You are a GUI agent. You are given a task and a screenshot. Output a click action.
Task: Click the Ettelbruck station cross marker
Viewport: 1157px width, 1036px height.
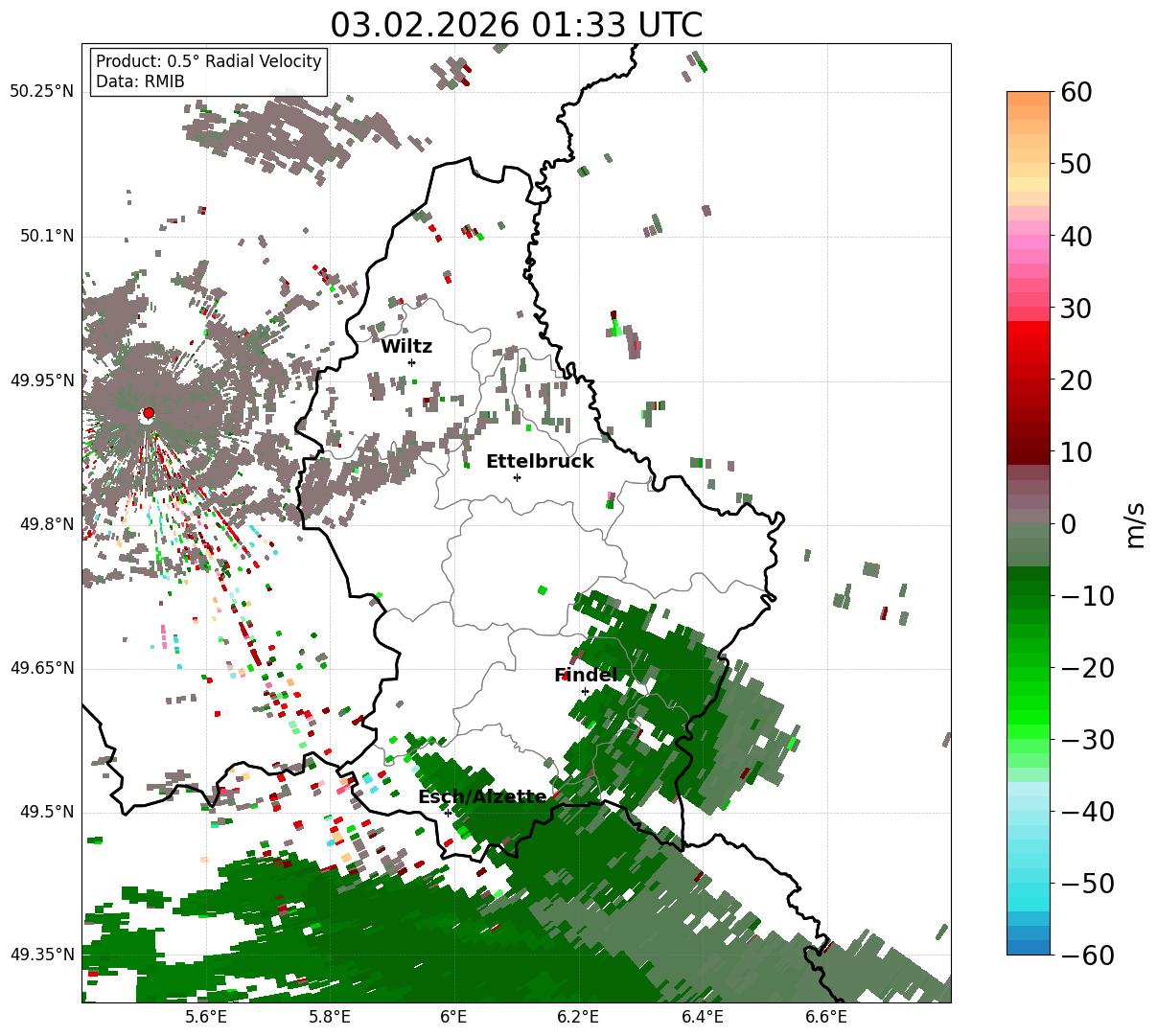click(x=517, y=477)
